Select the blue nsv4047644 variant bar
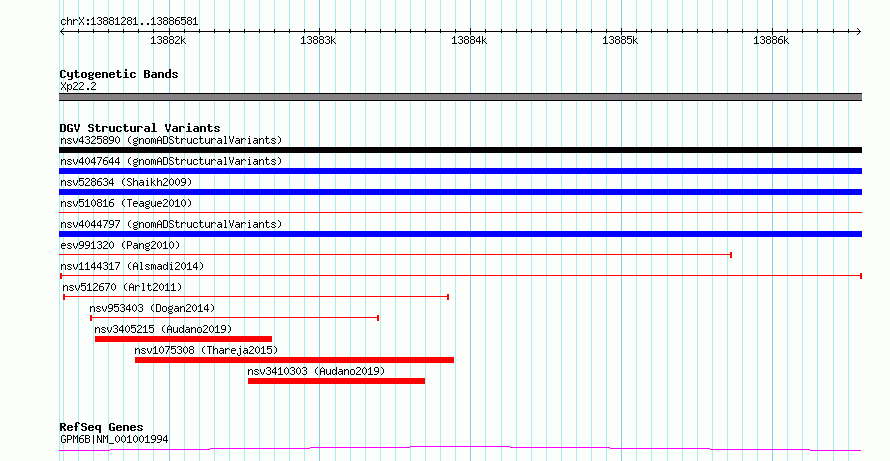 tap(460, 171)
